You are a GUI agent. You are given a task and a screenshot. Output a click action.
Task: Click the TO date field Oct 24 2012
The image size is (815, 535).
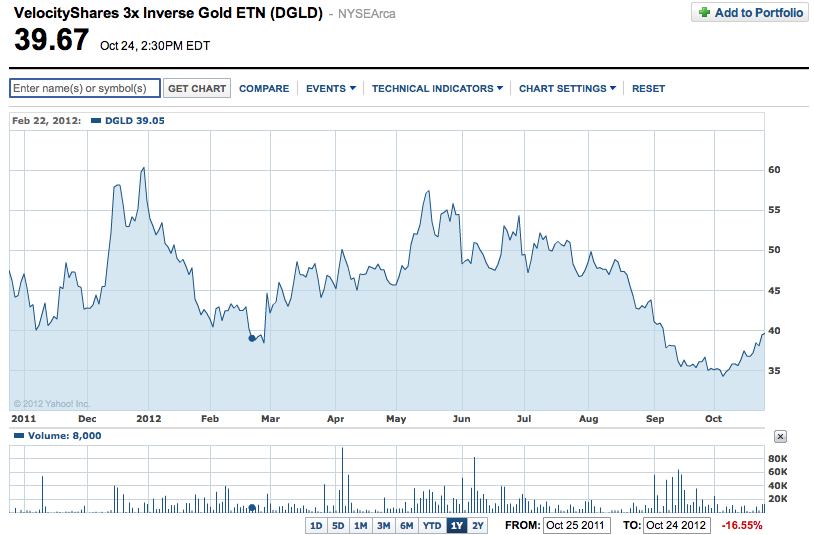(x=676, y=526)
